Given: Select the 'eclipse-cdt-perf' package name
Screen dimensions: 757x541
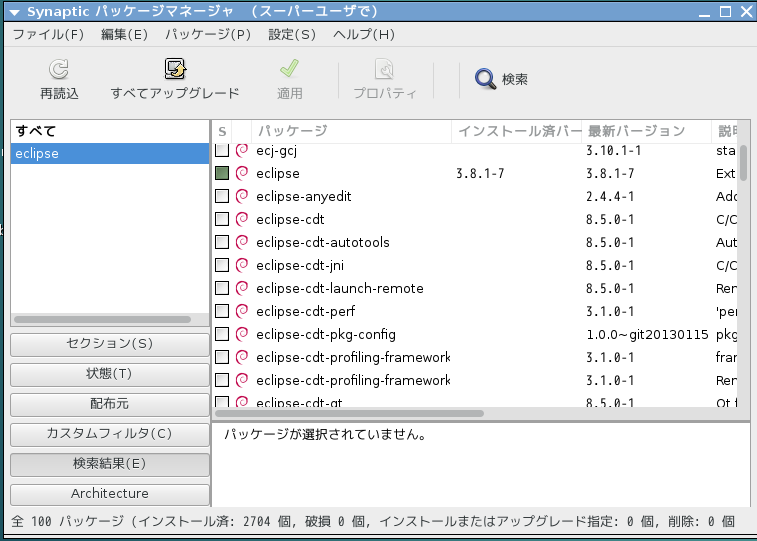Looking at the screenshot, I should [x=306, y=311].
